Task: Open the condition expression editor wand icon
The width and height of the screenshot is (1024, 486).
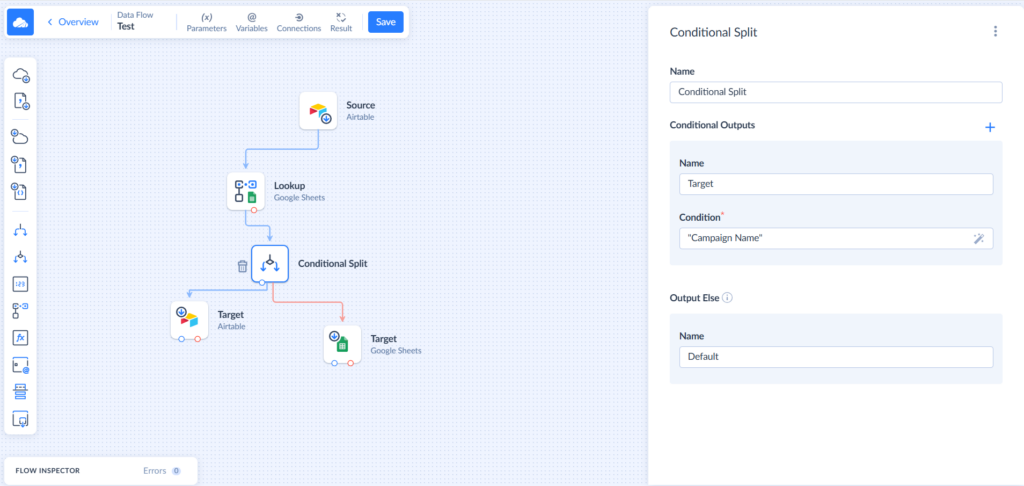Action: click(978, 238)
